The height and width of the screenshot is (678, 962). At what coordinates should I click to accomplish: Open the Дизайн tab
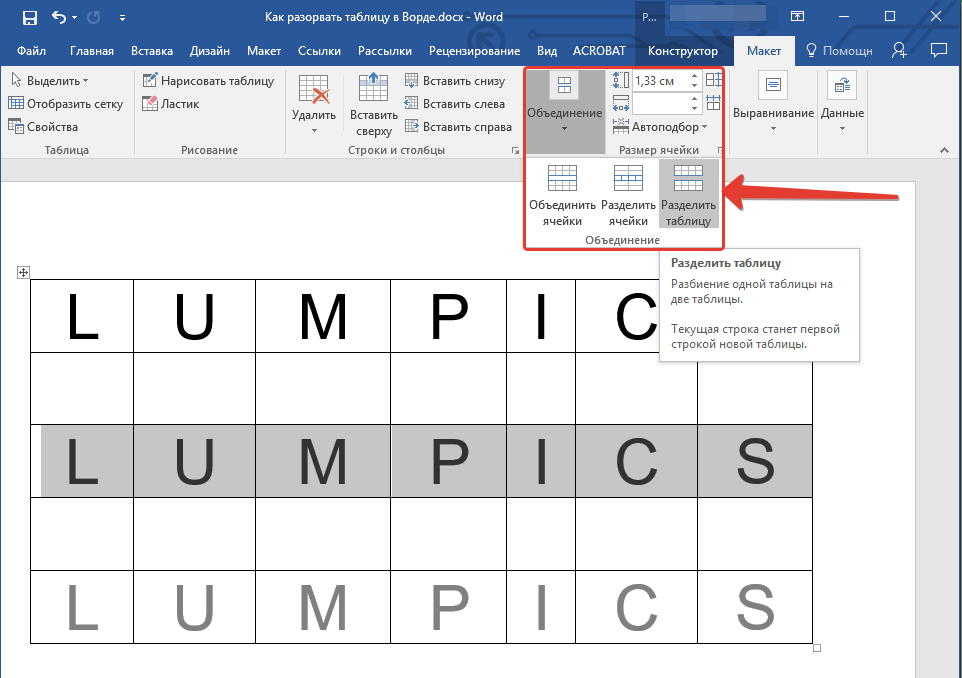(x=209, y=51)
